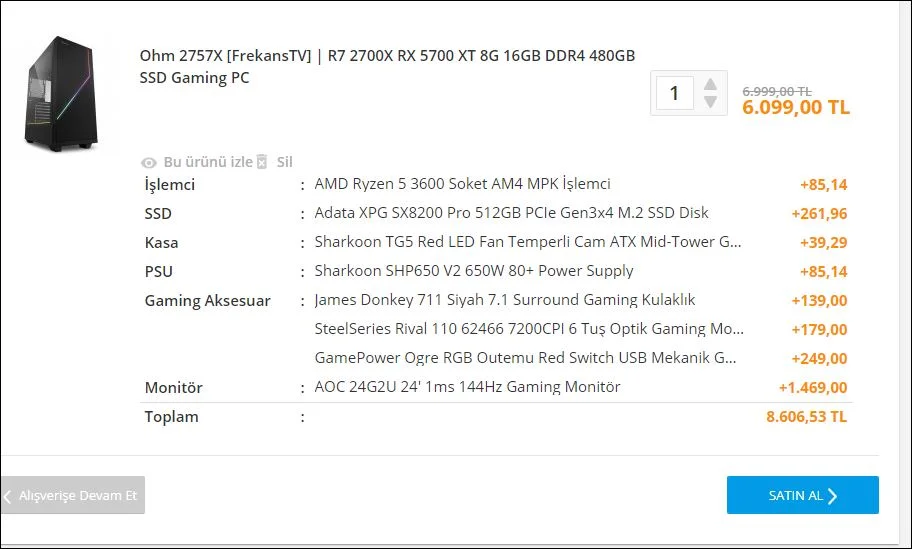Screen dimensions: 912x549
Task: Decrease quantity with the down arrow
Action: coord(710,102)
